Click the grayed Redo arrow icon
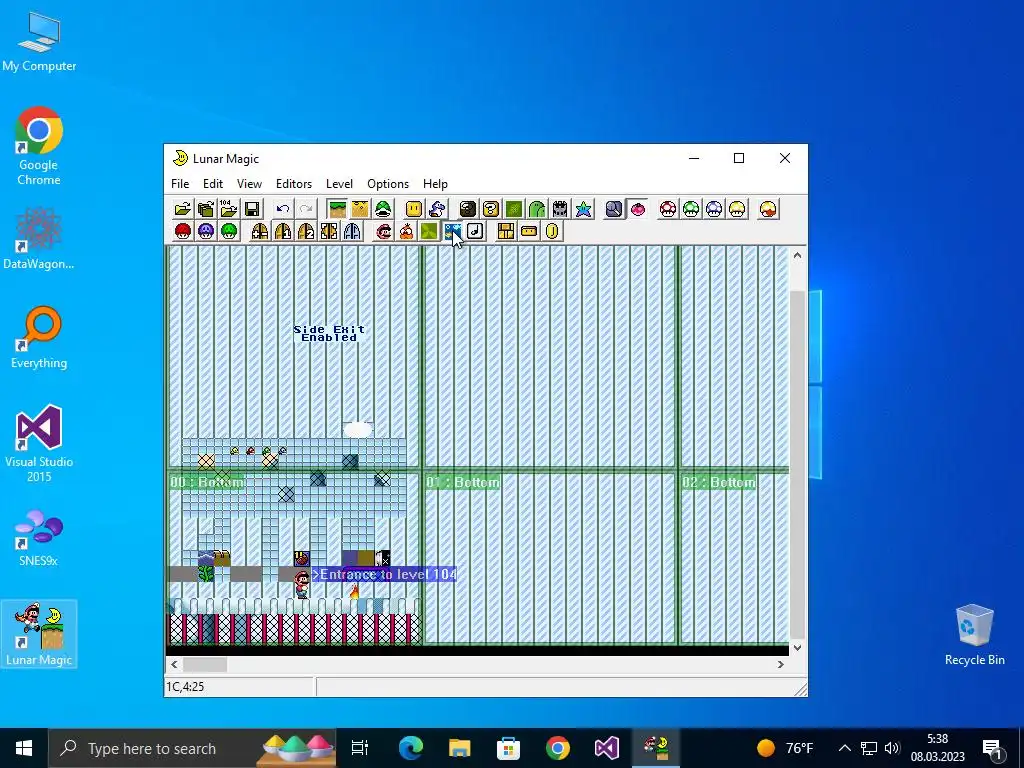The height and width of the screenshot is (768, 1024). [306, 209]
